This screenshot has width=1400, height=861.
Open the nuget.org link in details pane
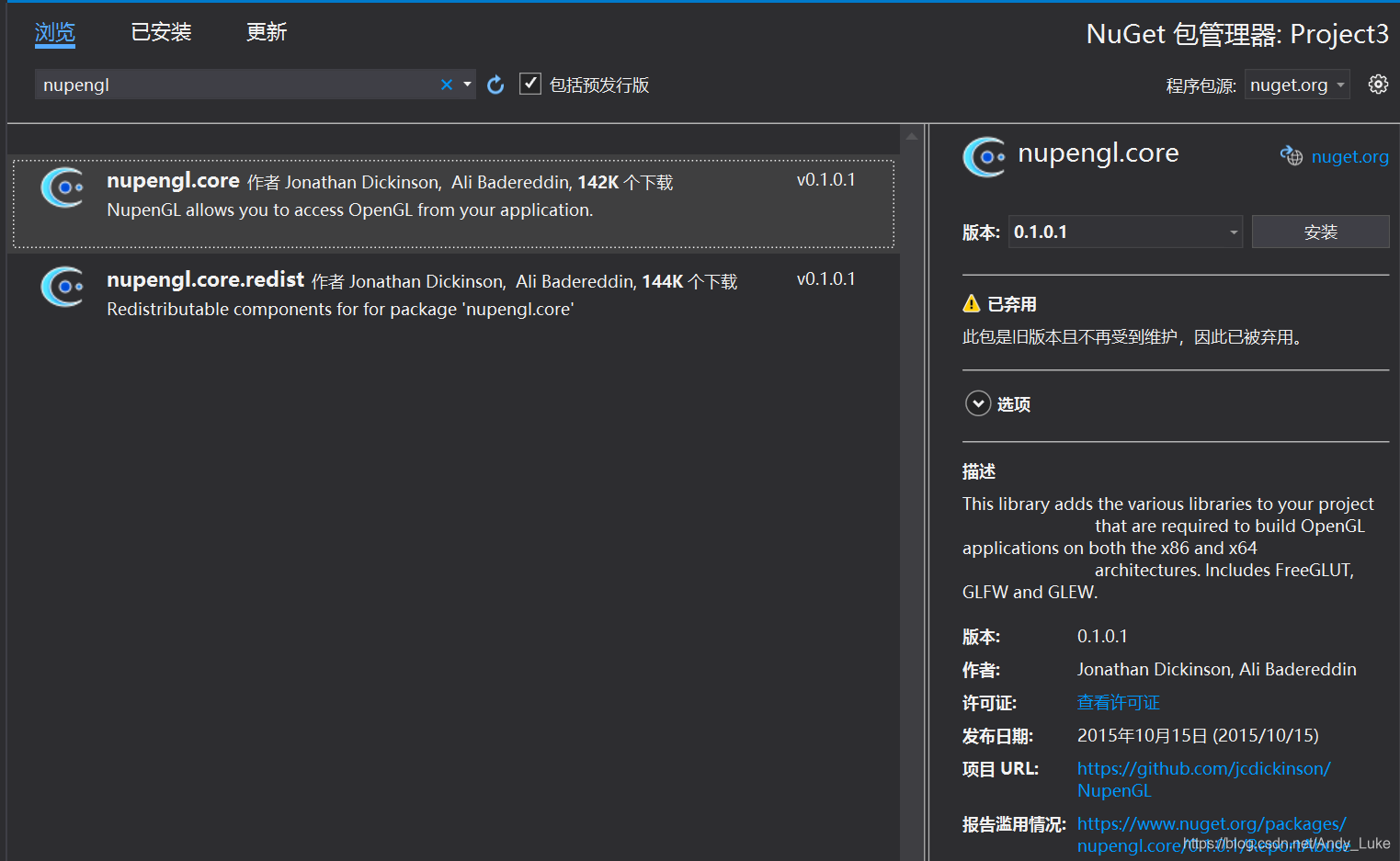tap(1349, 157)
